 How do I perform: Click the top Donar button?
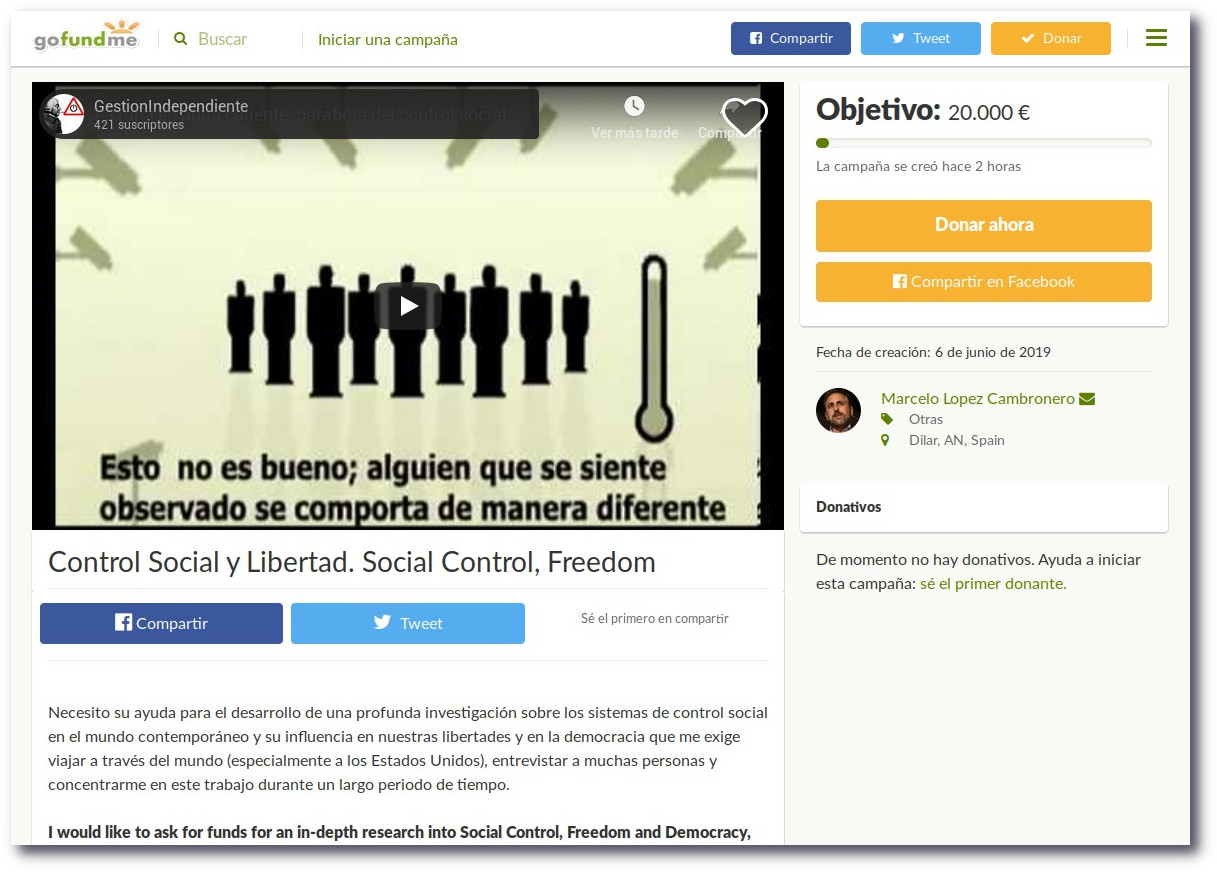[x=1050, y=38]
